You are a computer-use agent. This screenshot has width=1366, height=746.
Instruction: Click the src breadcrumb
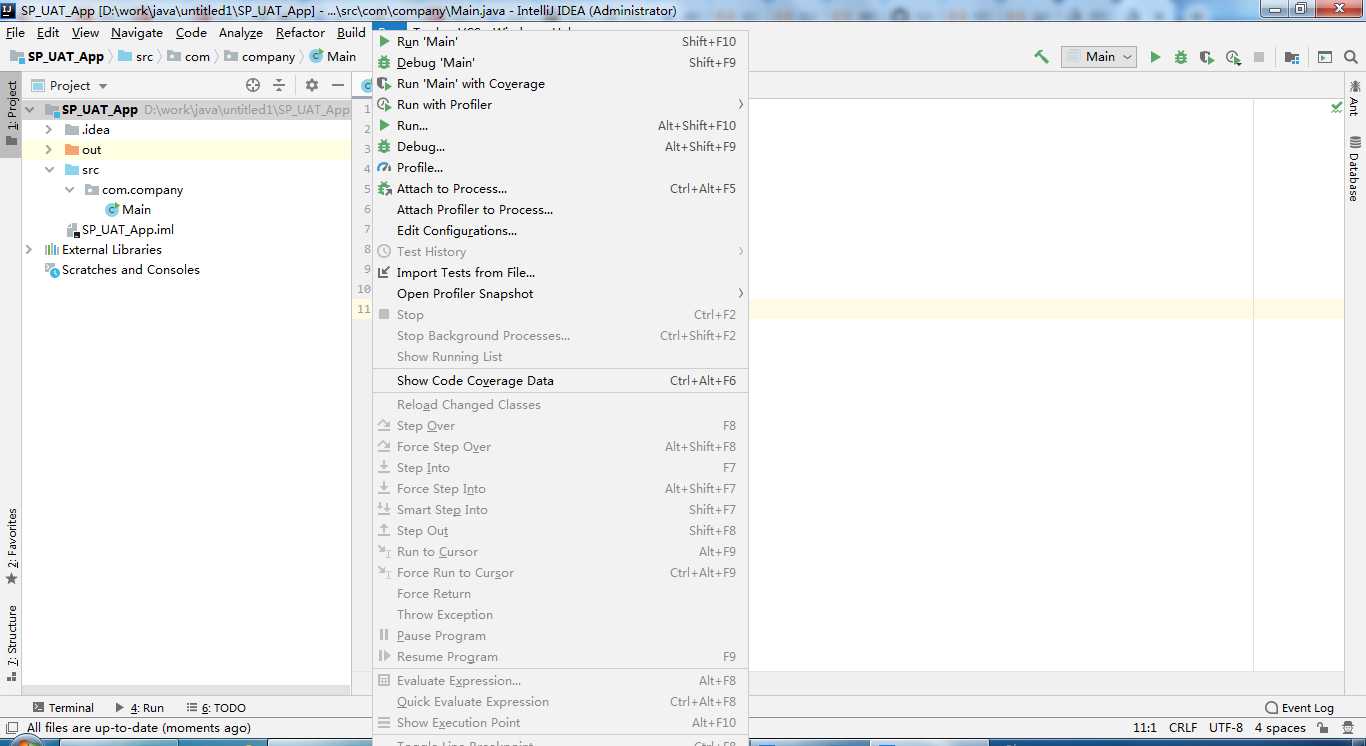135,56
